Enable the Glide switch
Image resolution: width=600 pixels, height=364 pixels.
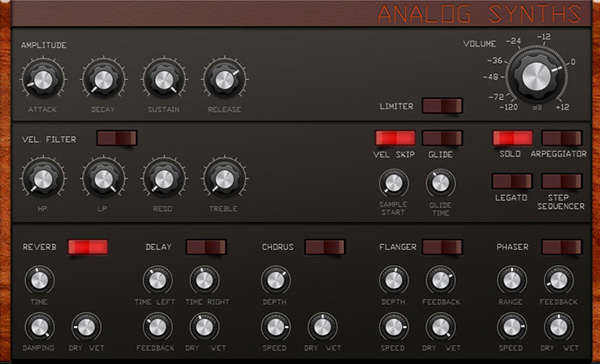(442, 138)
